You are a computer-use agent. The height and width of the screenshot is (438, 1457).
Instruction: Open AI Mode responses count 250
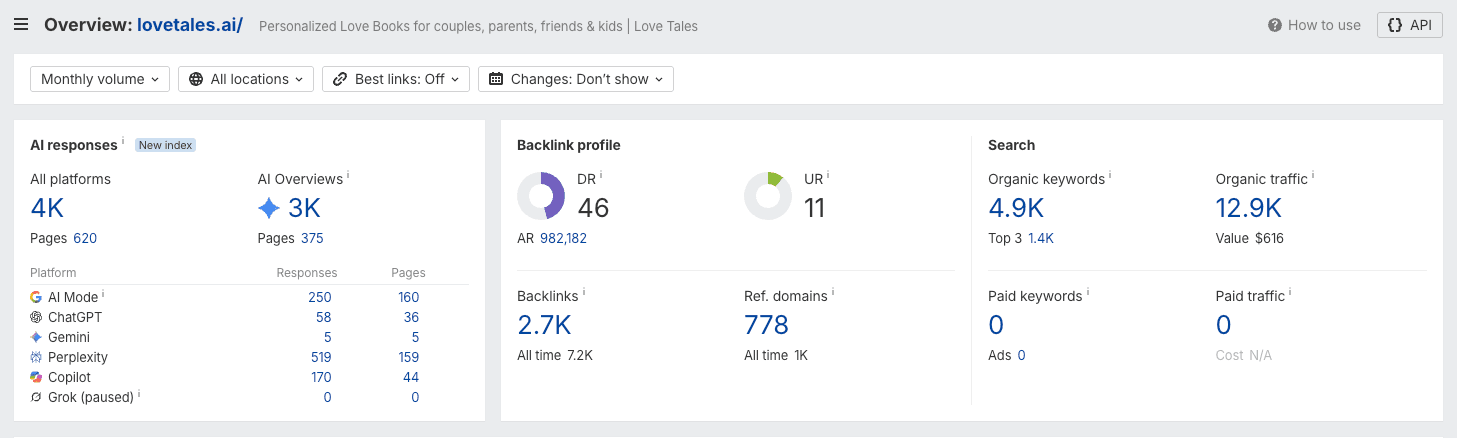click(x=320, y=297)
